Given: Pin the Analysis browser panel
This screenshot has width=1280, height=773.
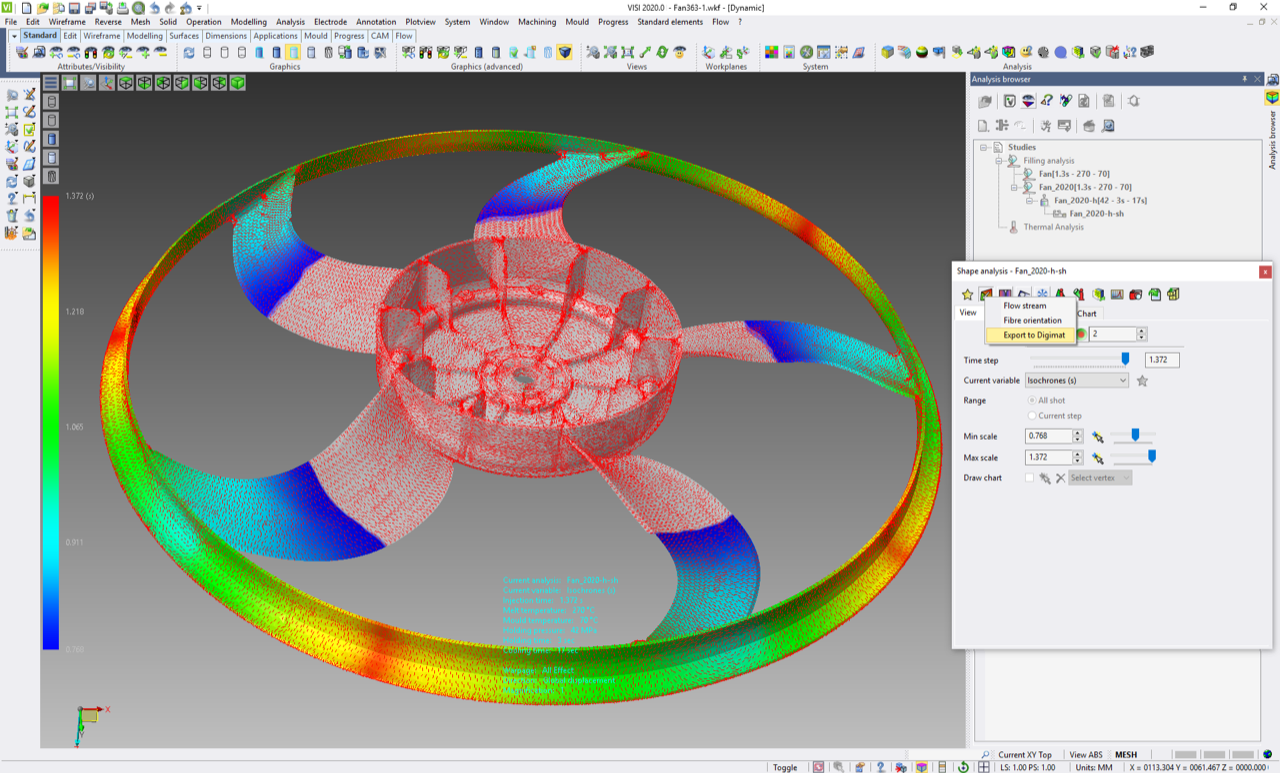Looking at the screenshot, I should click(1245, 79).
